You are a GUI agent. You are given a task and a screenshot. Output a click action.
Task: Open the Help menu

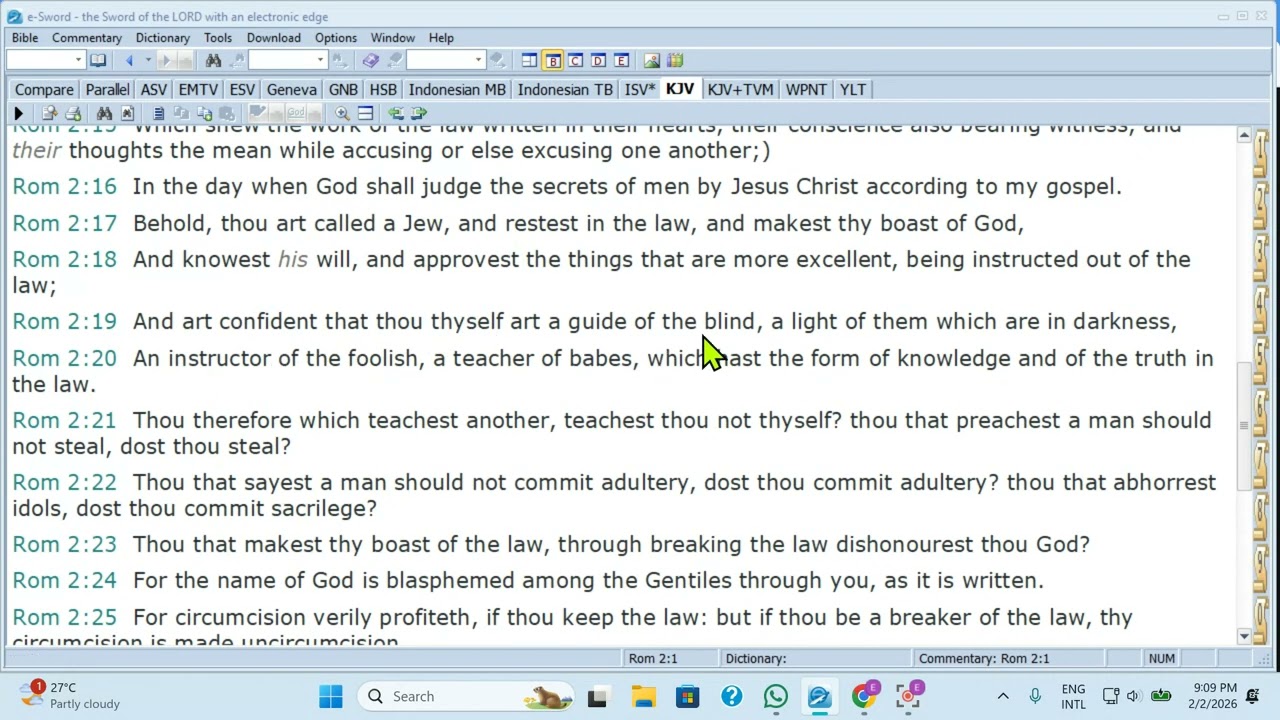click(441, 38)
